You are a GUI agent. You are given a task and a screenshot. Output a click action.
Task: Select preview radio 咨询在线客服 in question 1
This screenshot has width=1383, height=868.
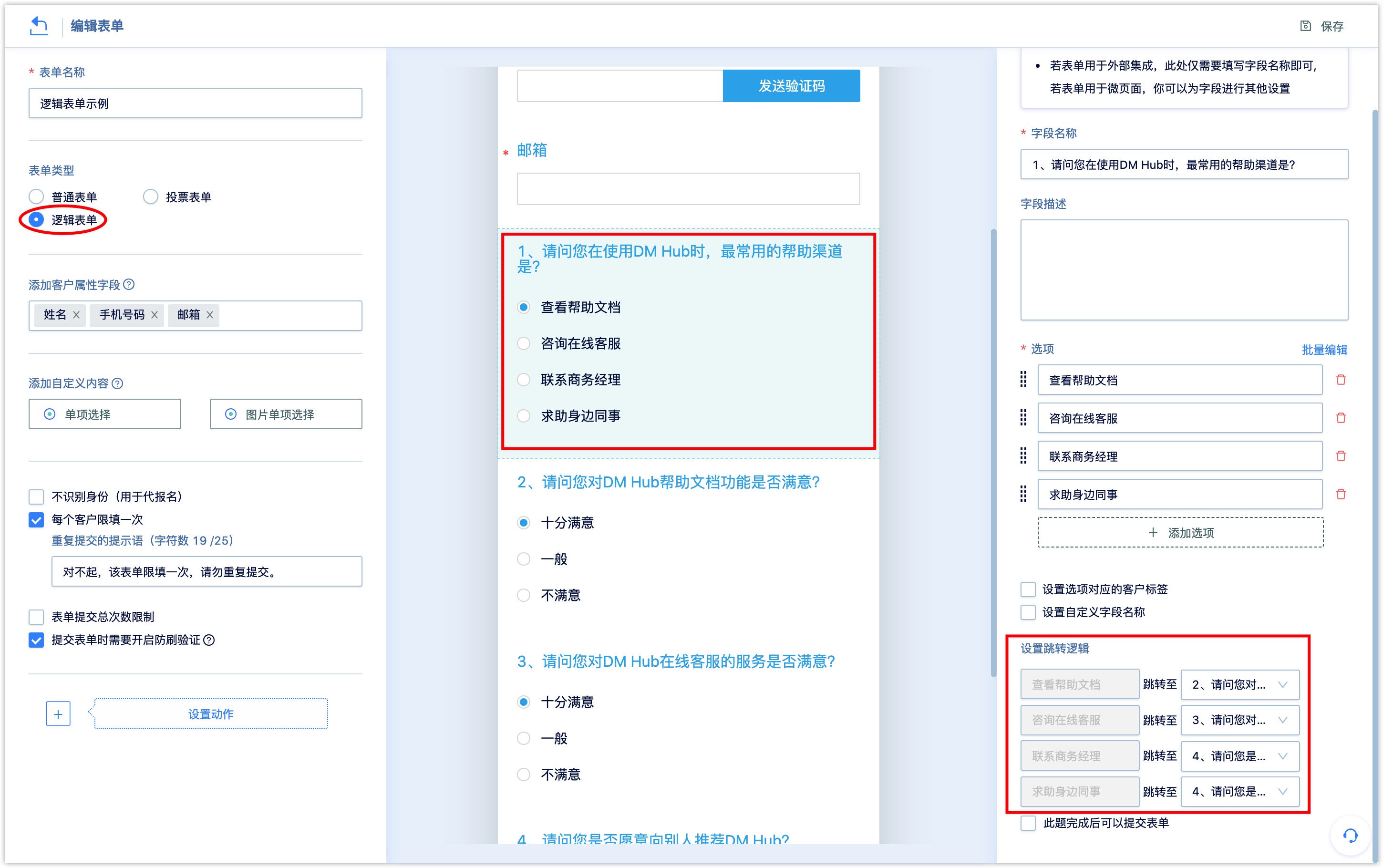tap(523, 343)
